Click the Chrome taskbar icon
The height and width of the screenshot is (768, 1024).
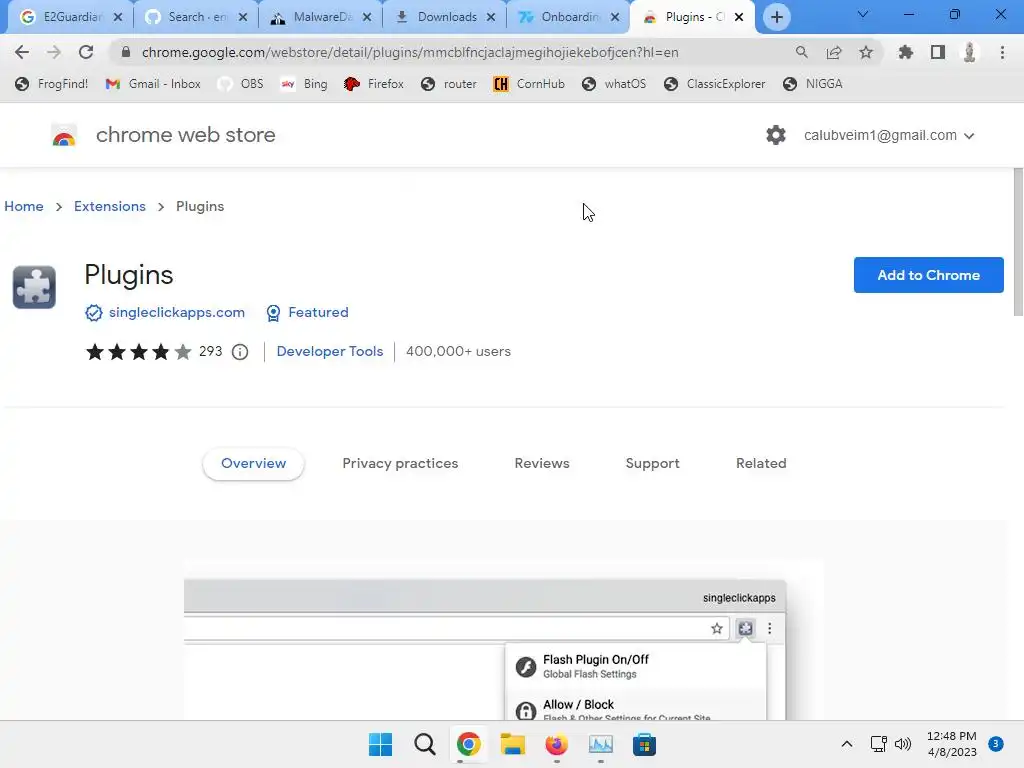[x=469, y=744]
